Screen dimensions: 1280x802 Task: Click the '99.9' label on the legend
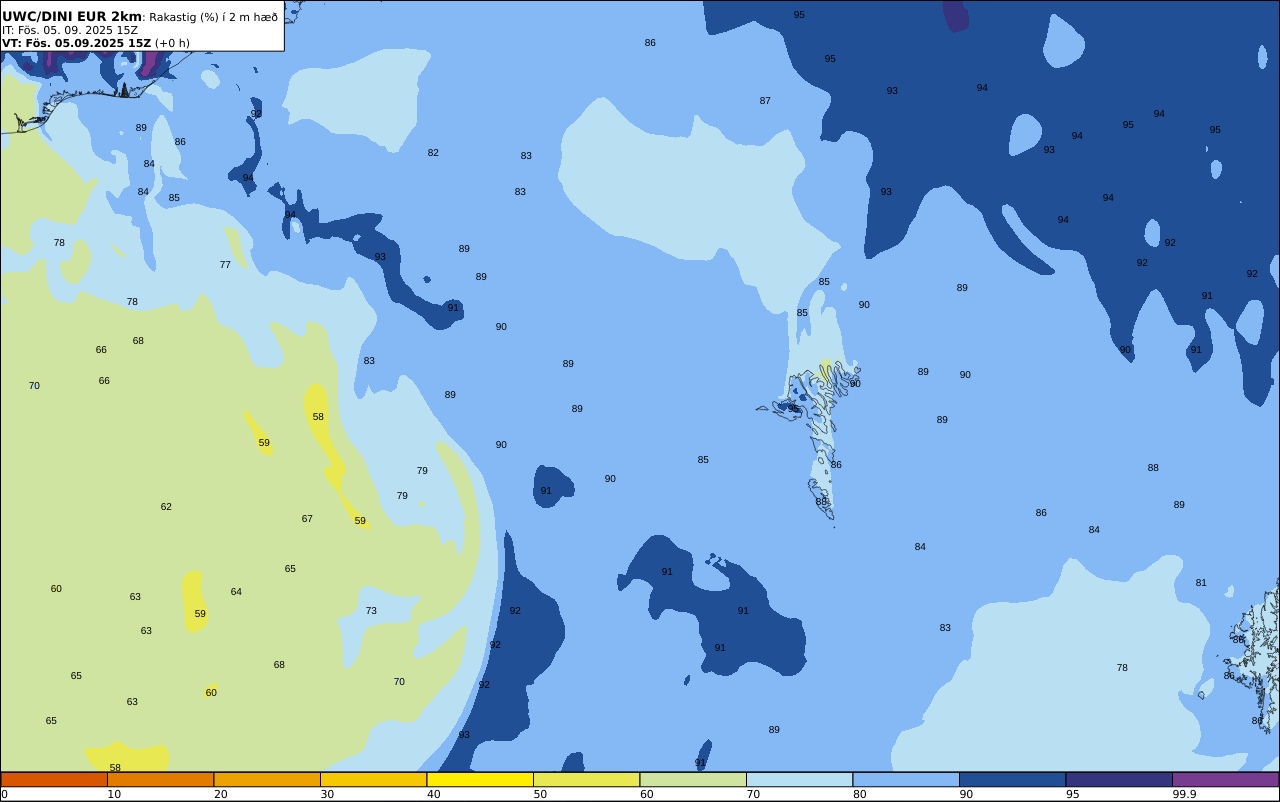coord(1184,794)
